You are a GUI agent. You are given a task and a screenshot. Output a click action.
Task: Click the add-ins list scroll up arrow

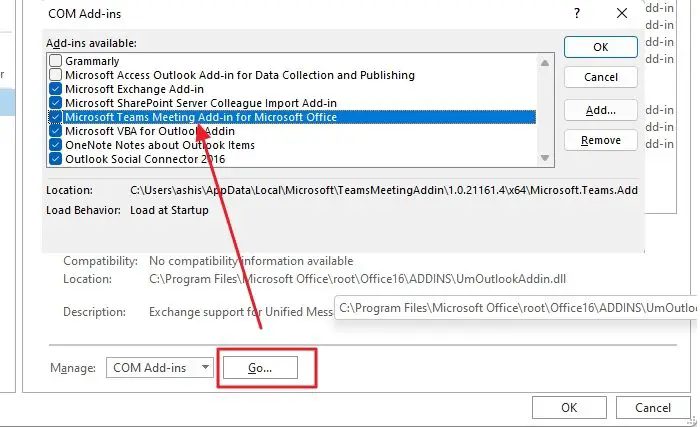(545, 63)
